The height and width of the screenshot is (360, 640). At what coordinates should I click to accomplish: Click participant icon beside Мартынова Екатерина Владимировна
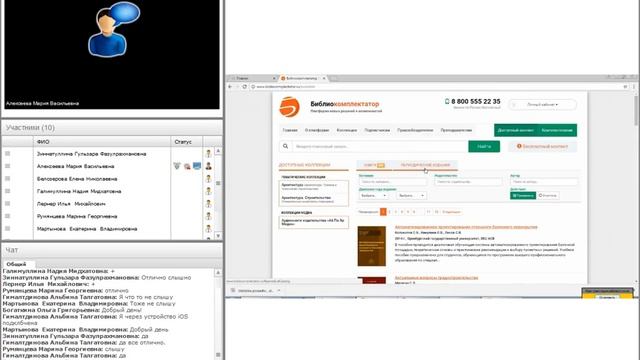click(x=209, y=229)
